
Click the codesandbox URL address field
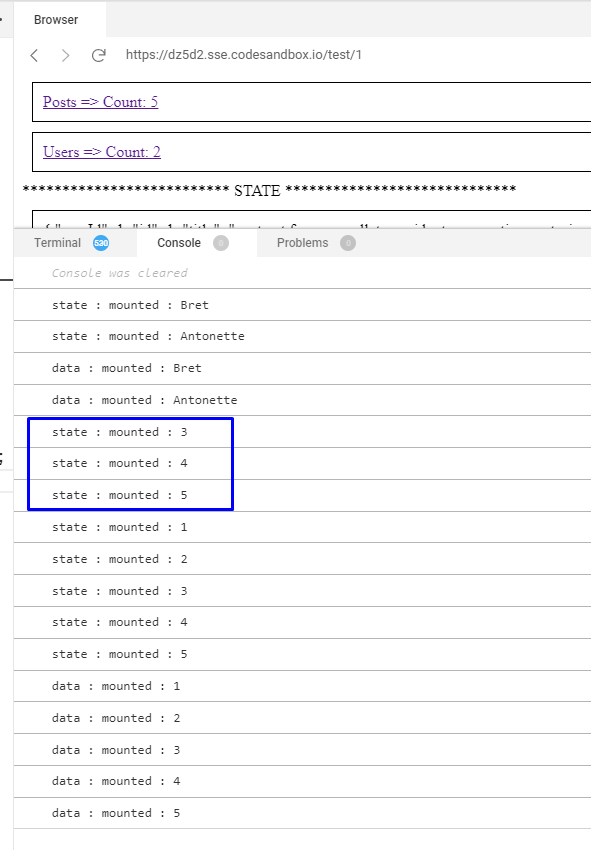tap(244, 55)
